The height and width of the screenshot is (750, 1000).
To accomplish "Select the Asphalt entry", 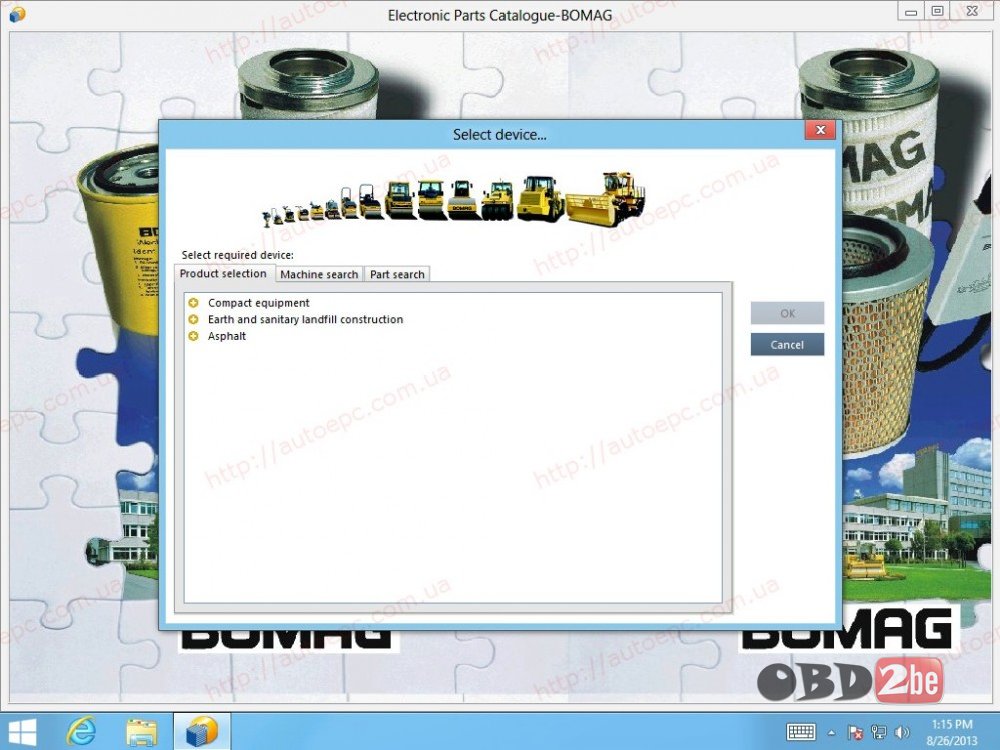I will tap(226, 336).
